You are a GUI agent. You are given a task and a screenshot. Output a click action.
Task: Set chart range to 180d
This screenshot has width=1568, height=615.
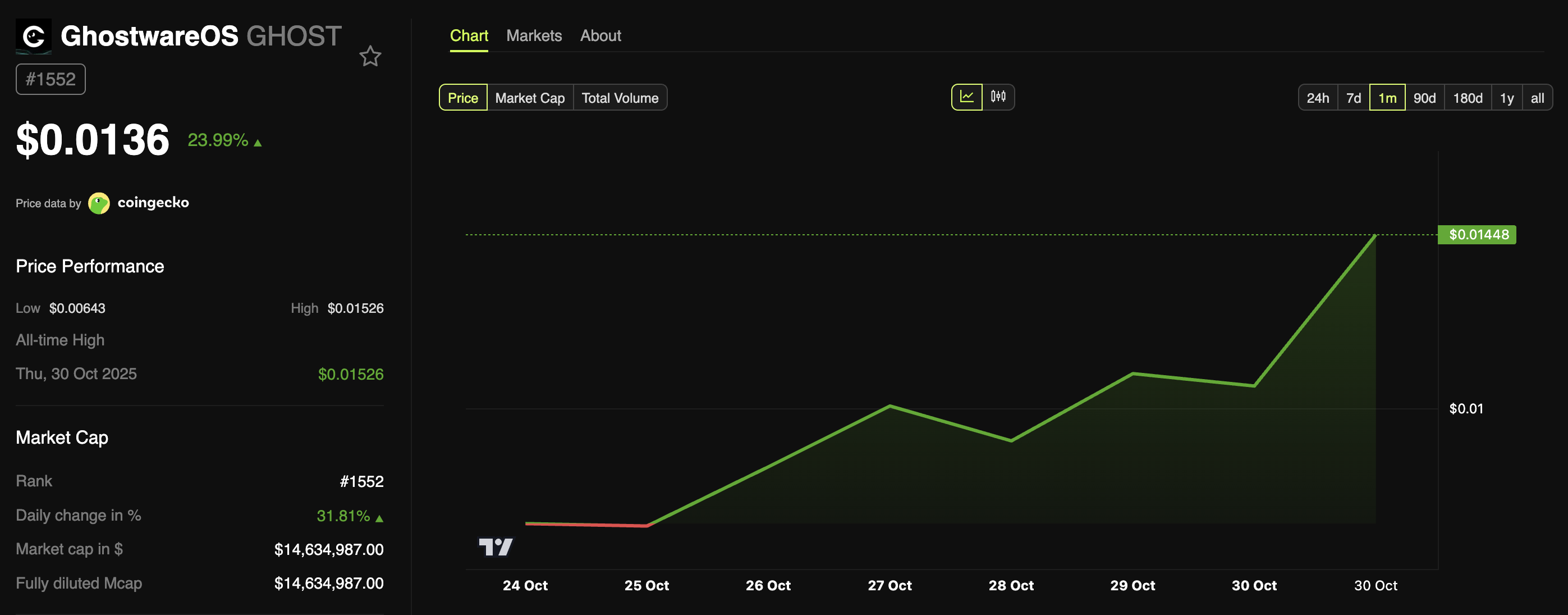[x=1468, y=97]
